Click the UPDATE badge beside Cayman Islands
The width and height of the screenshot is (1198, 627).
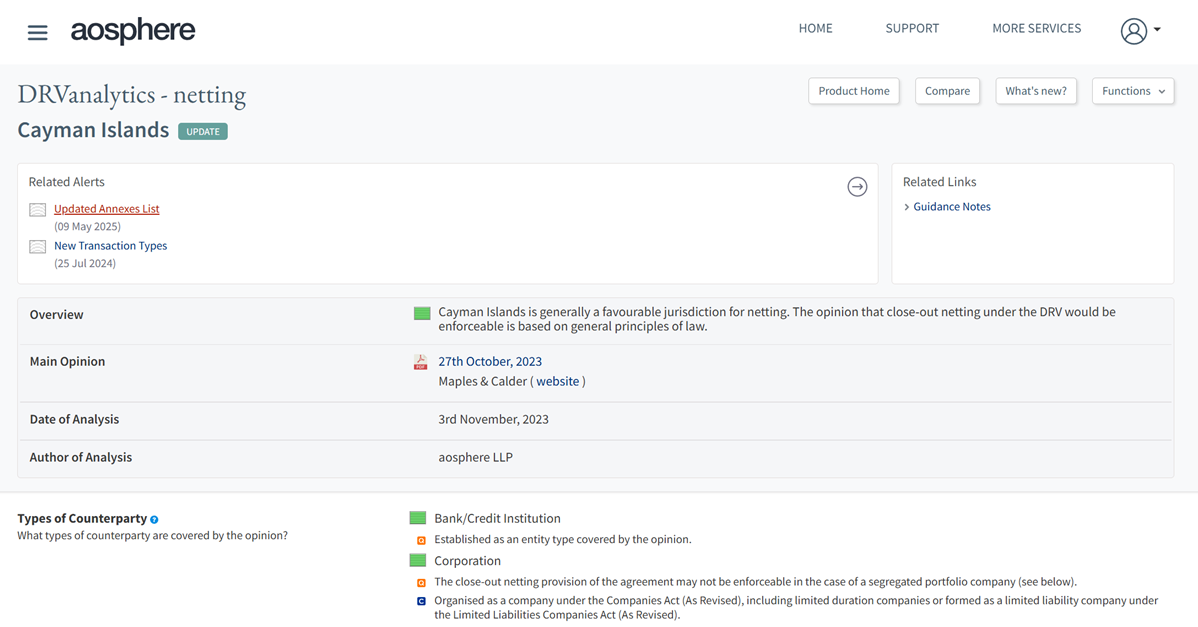203,131
